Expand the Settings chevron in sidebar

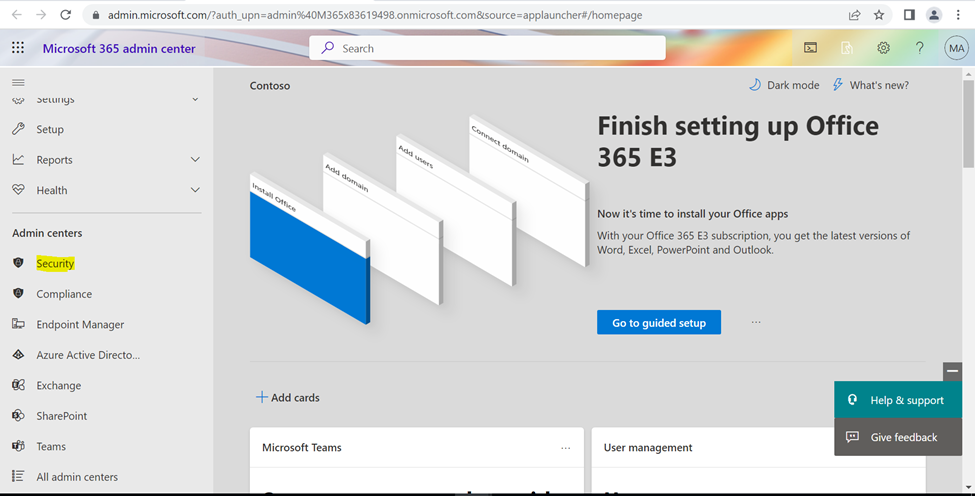point(195,99)
